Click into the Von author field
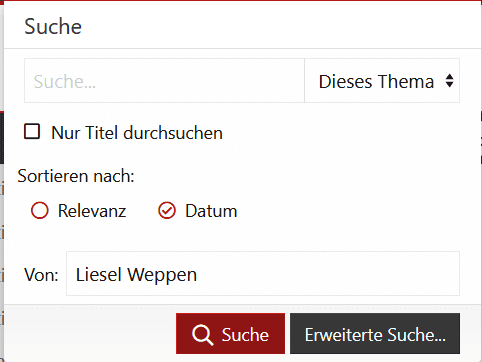This screenshot has width=482, height=362. pos(263,274)
